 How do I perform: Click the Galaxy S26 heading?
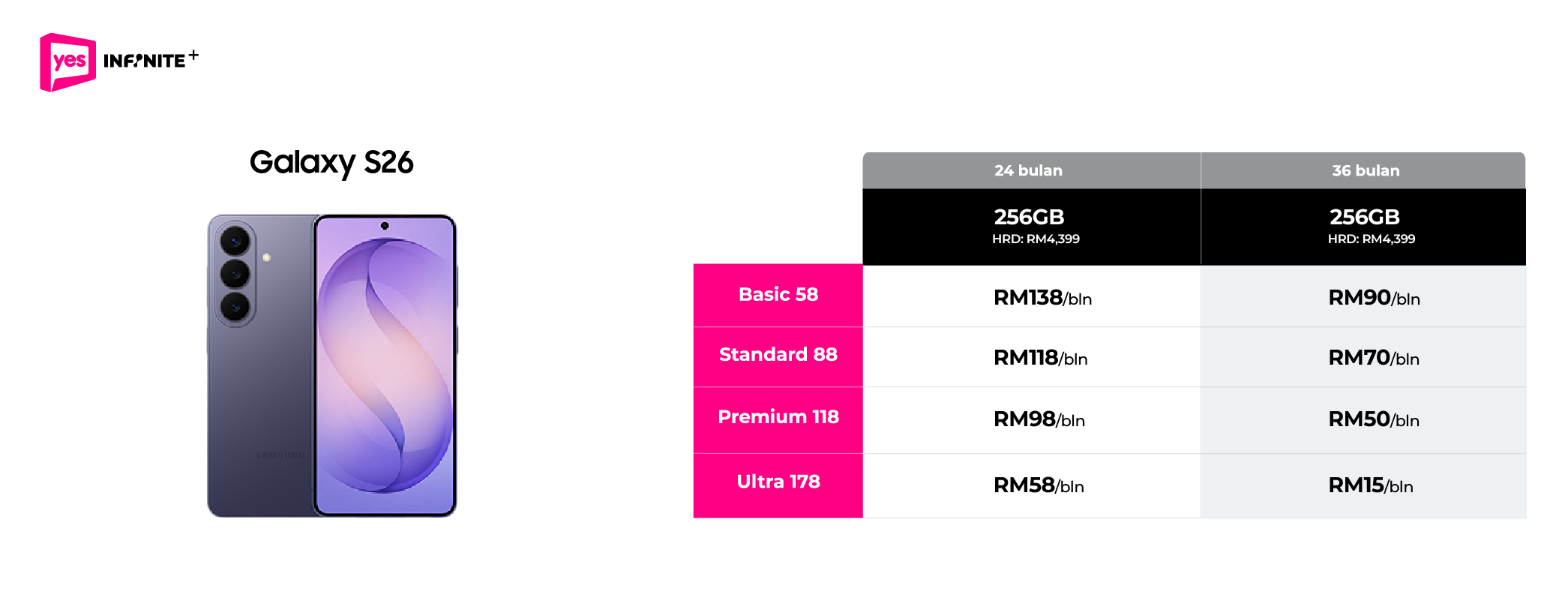tap(331, 162)
